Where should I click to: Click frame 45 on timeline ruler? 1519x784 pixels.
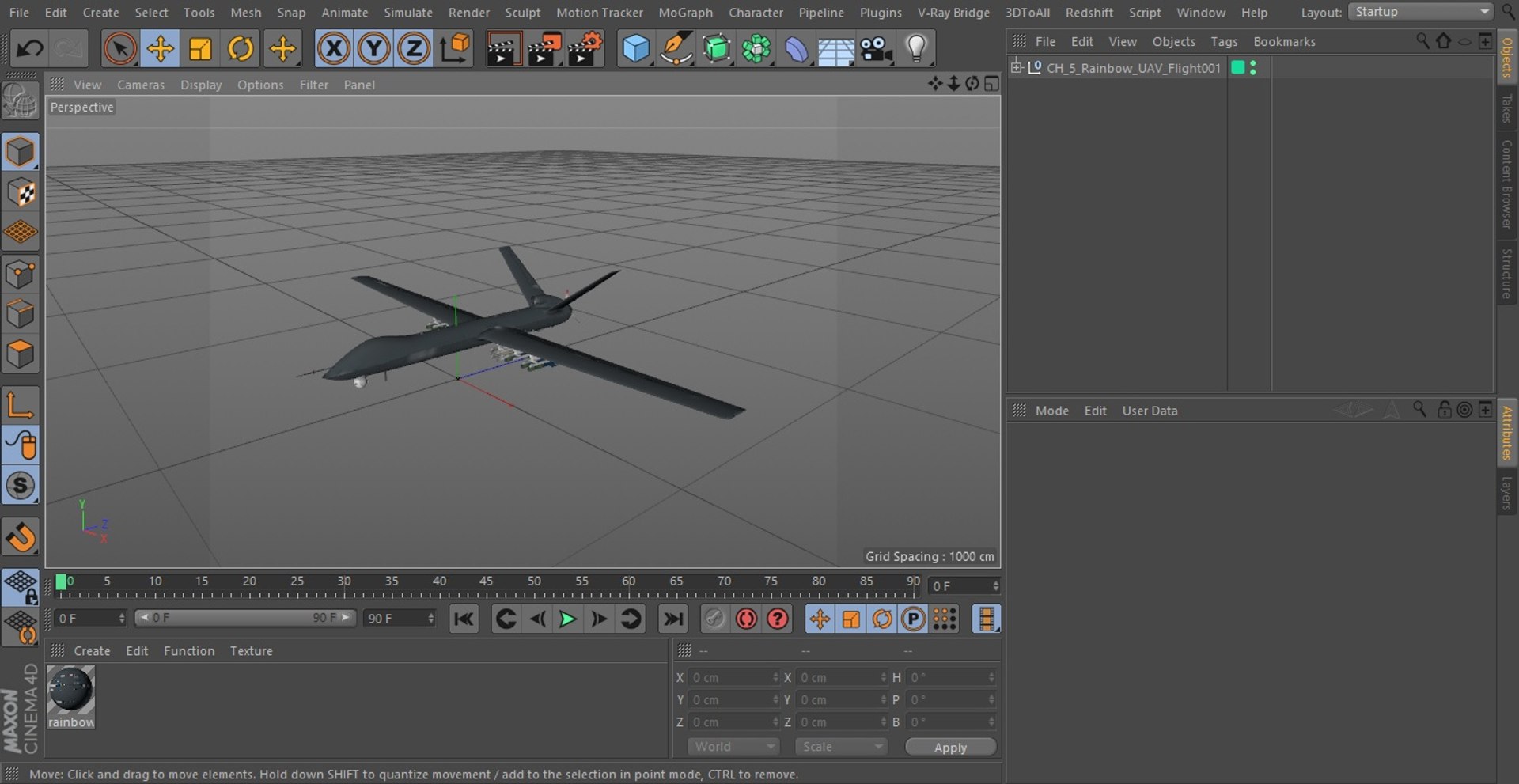(486, 581)
